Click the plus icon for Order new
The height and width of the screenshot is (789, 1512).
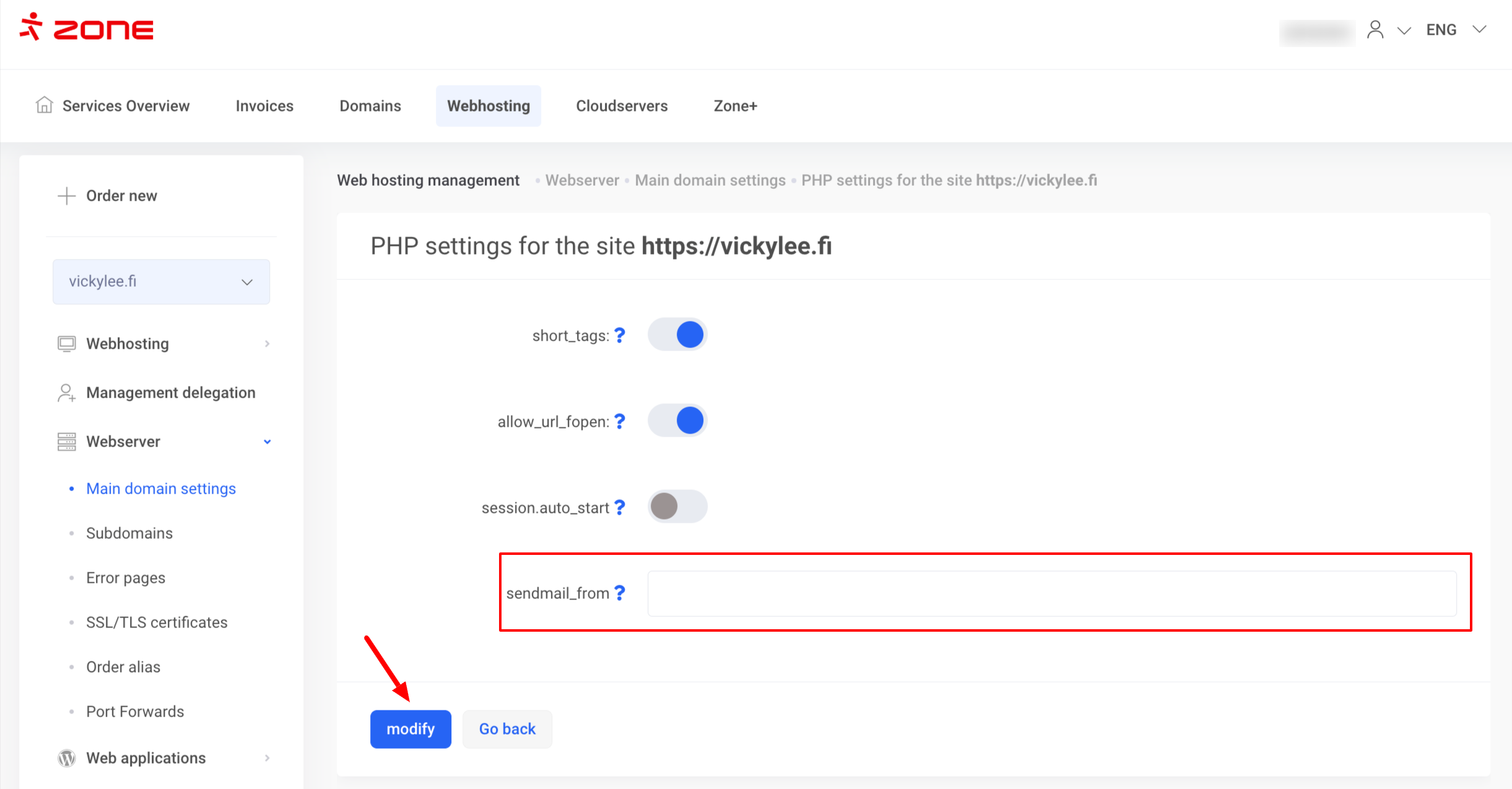[x=66, y=196]
